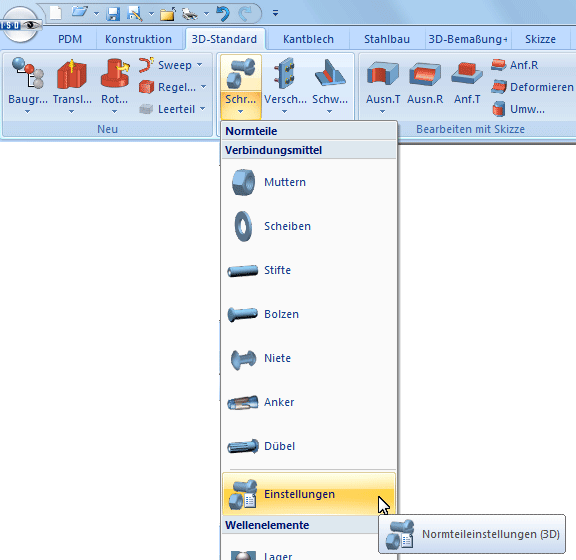This screenshot has width=576, height=560.
Task: Click the ISD application logo button
Action: point(20,25)
